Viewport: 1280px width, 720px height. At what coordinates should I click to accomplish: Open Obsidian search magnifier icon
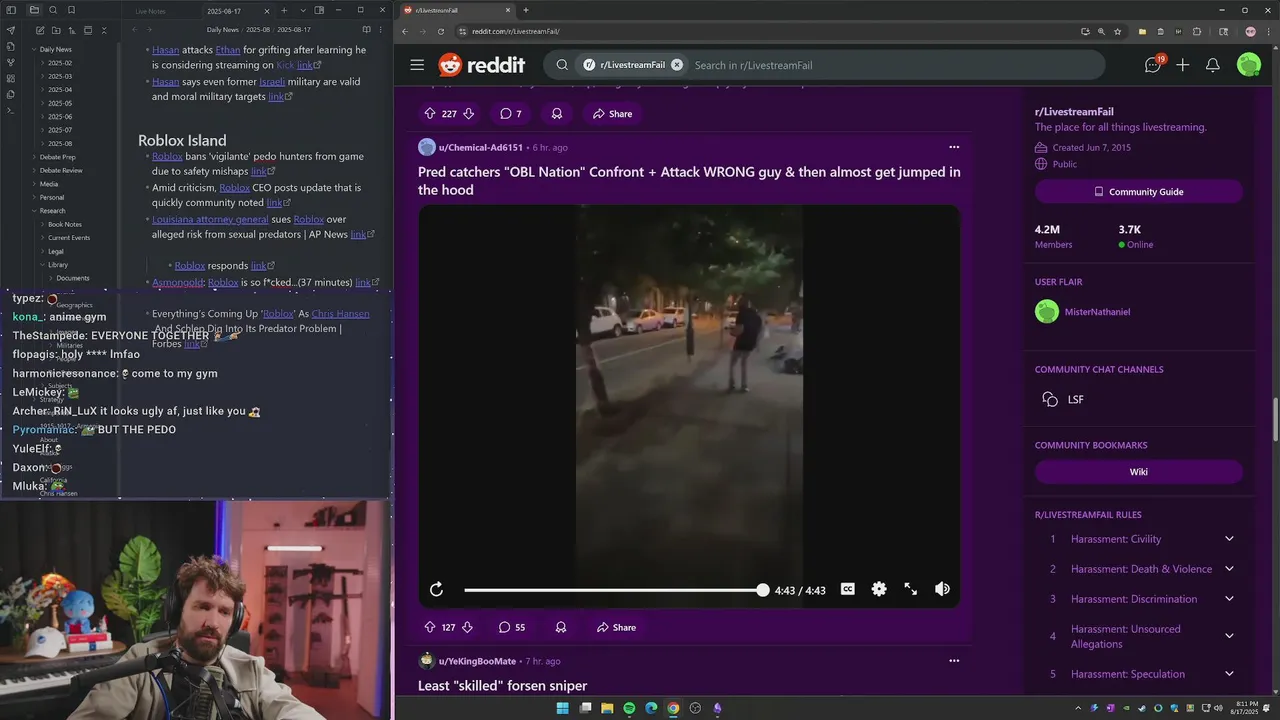pyautogui.click(x=54, y=10)
